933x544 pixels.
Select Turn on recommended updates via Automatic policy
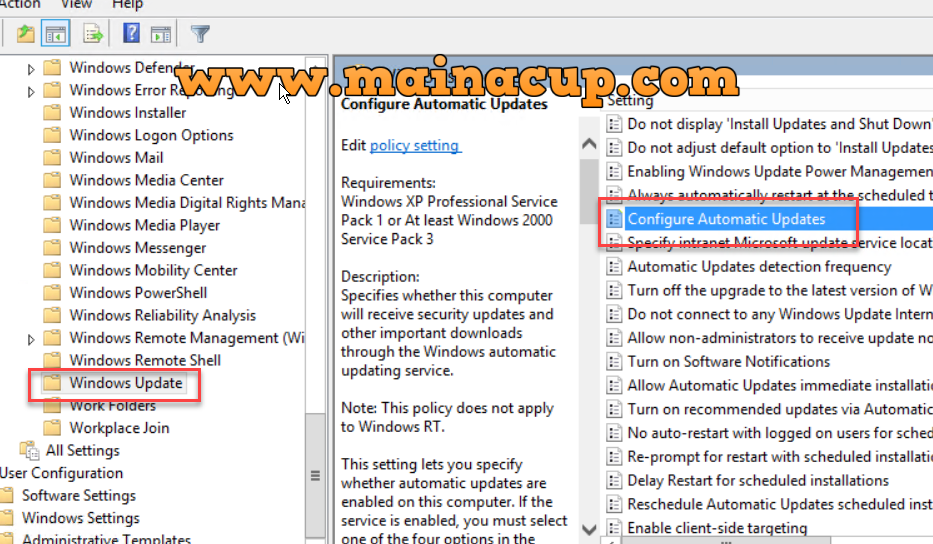tap(779, 409)
